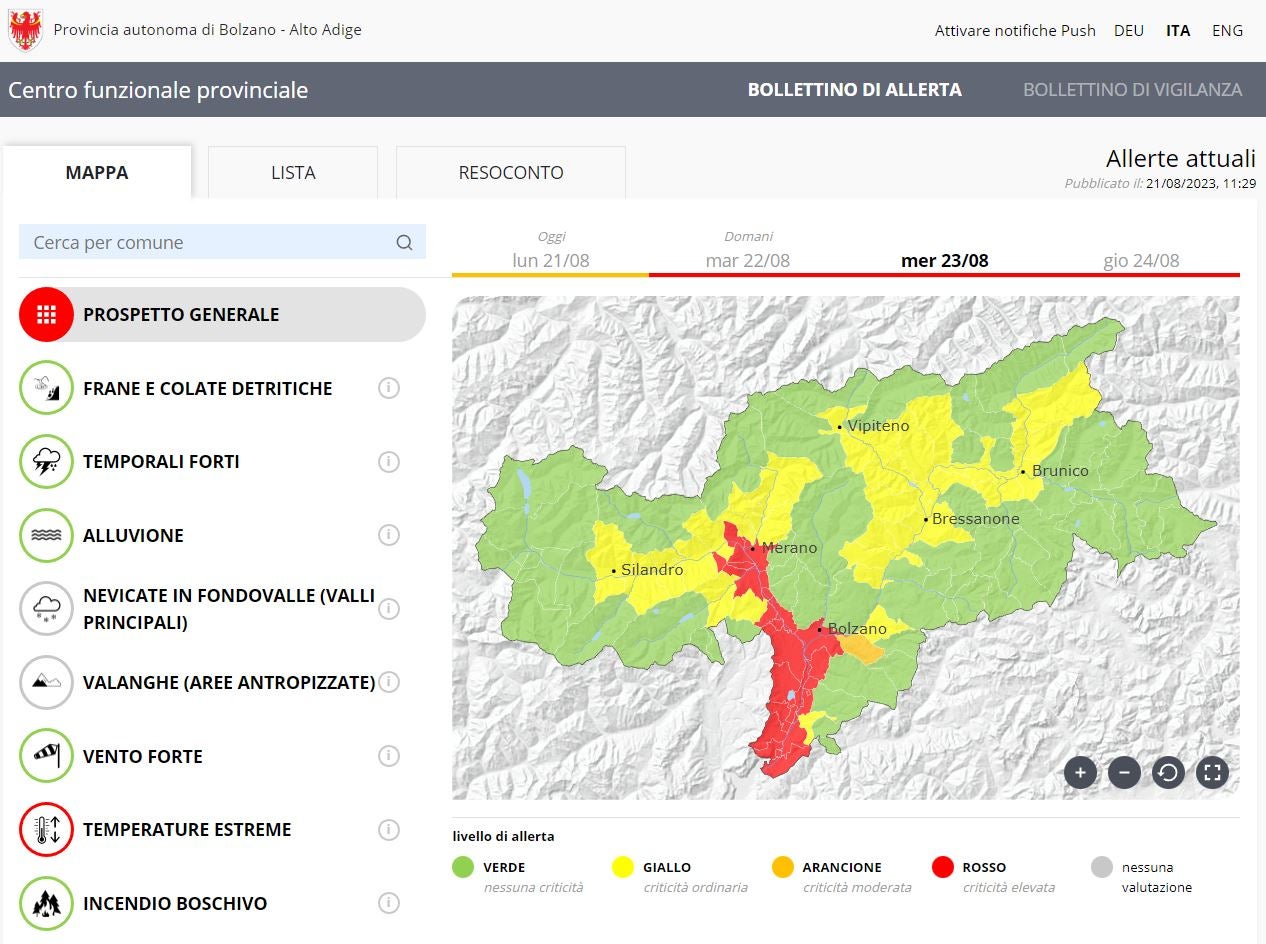Image resolution: width=1266 pixels, height=944 pixels.
Task: Select the Incendio boschivo fire icon
Action: click(46, 903)
